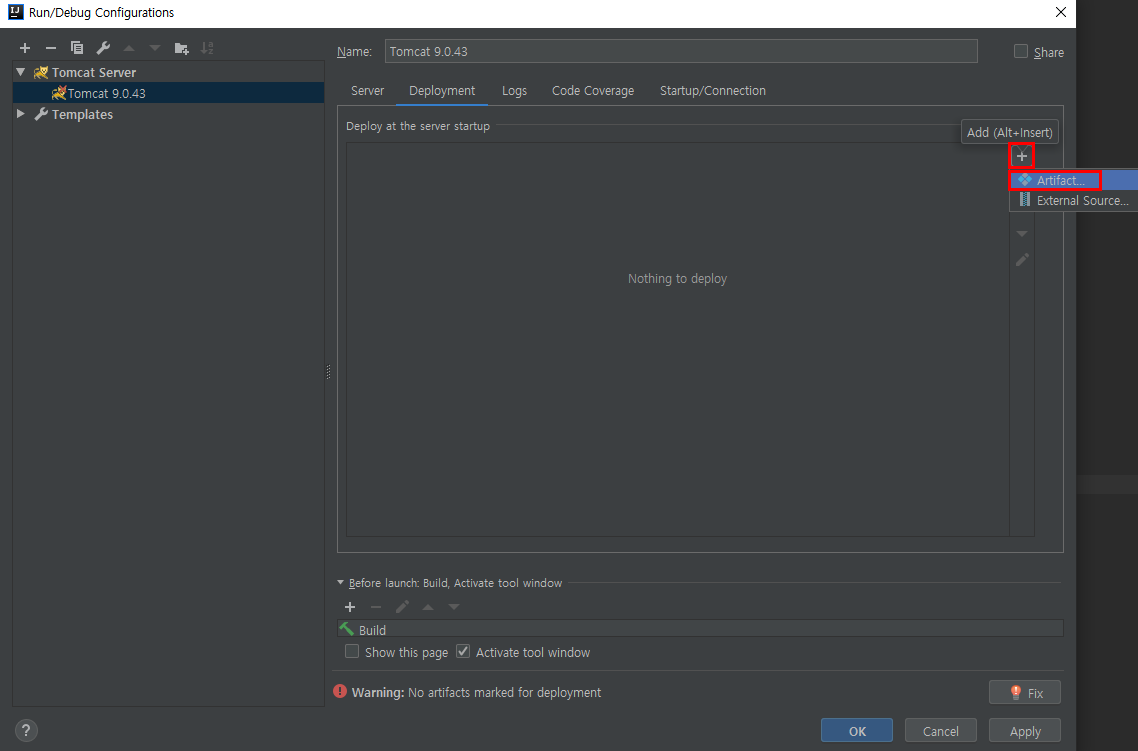This screenshot has width=1138, height=751.
Task: Click the OK button
Action: (857, 731)
